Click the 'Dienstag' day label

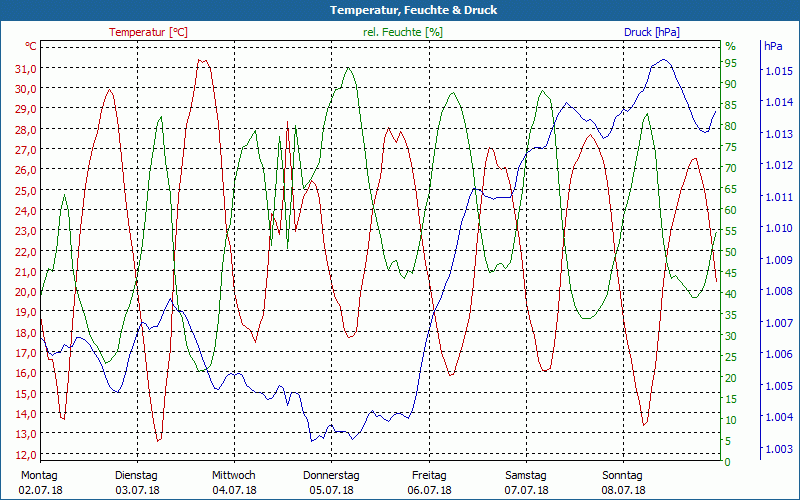point(136,475)
